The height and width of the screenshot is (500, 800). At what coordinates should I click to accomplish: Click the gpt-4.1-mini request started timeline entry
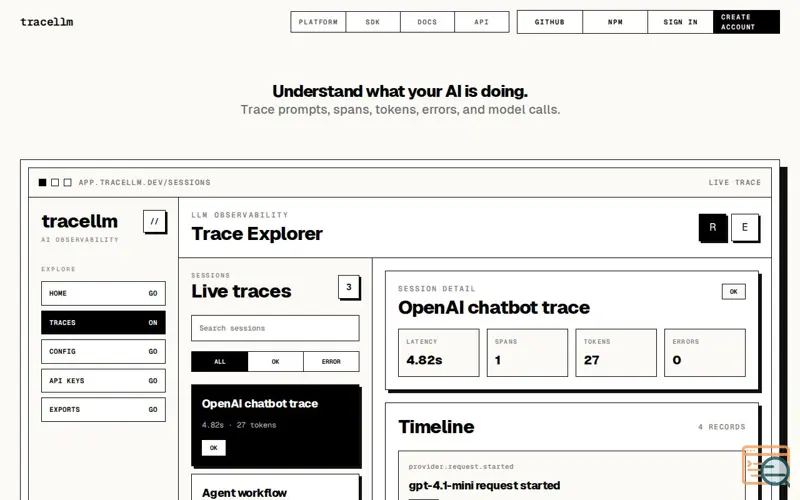572,476
